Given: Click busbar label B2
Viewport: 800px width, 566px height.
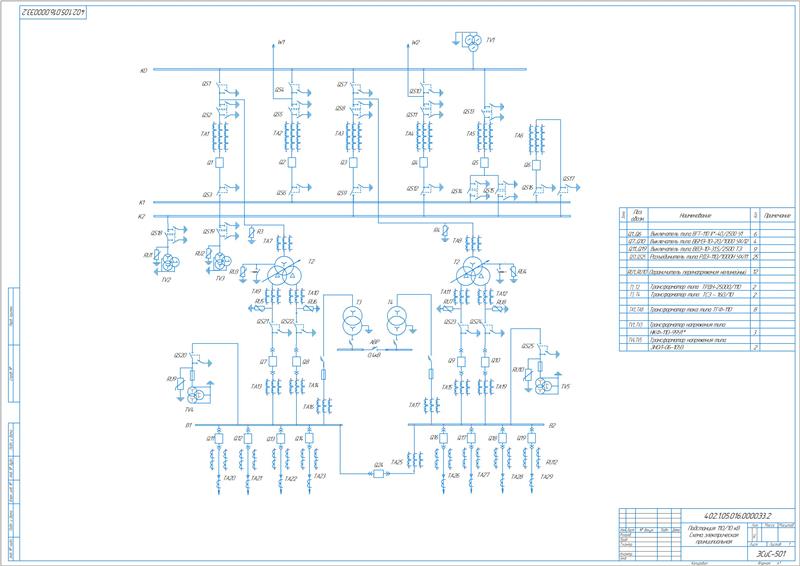Looking at the screenshot, I should [552, 425].
